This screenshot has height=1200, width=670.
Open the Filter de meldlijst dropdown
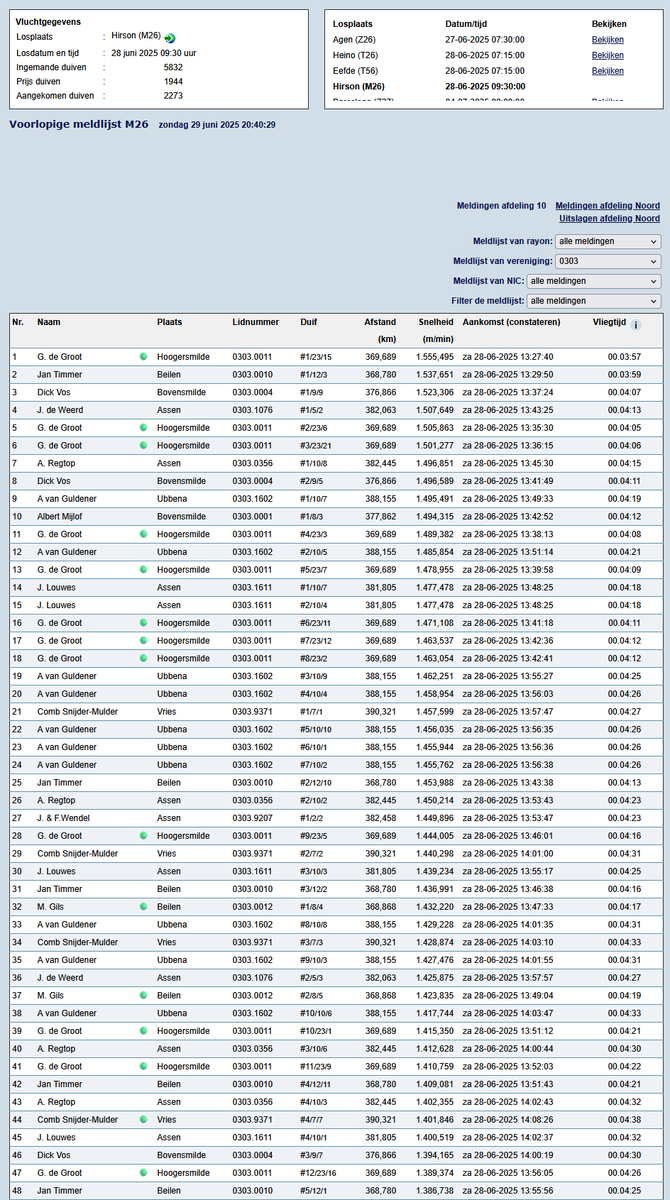[x=593, y=300]
